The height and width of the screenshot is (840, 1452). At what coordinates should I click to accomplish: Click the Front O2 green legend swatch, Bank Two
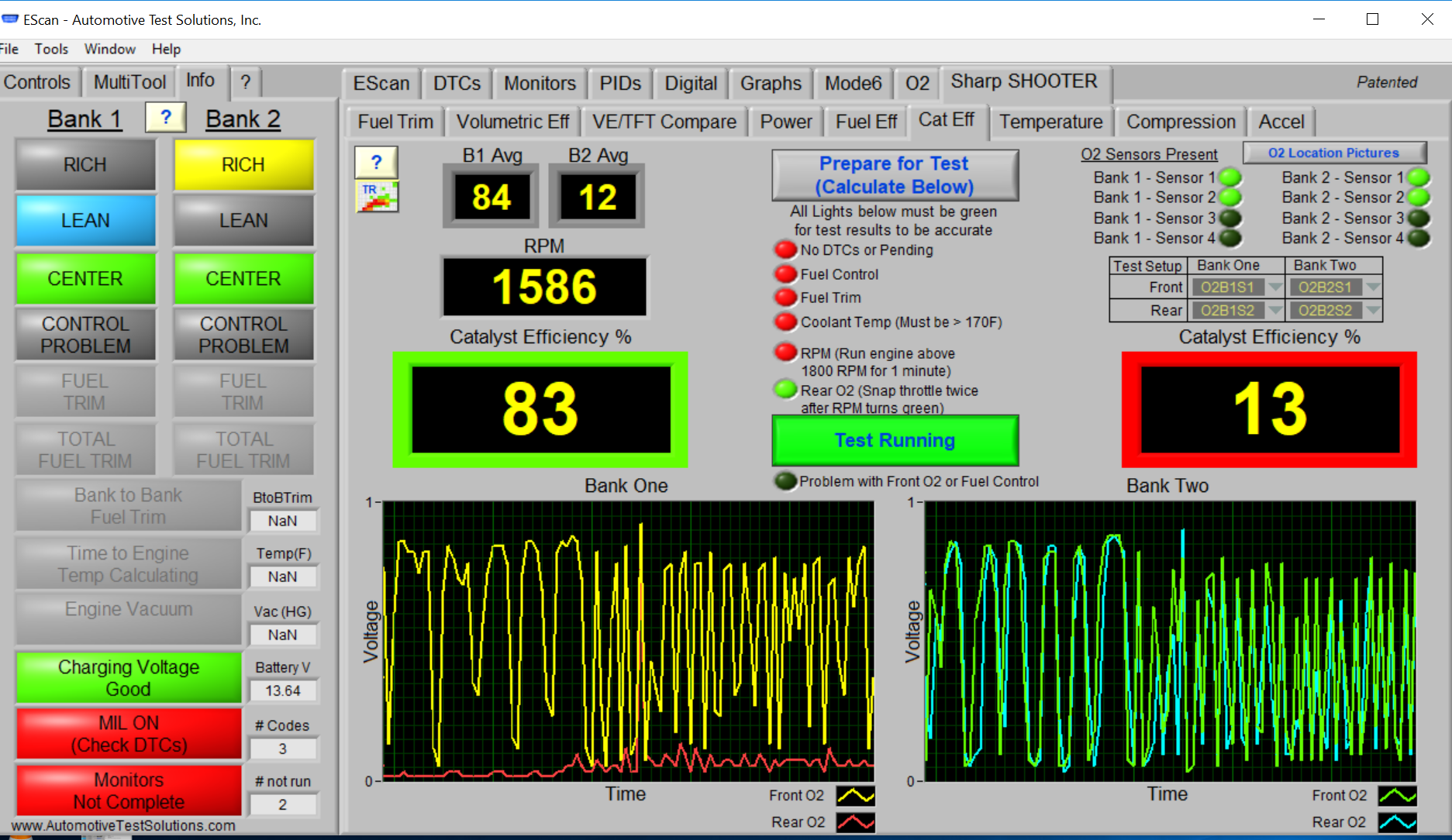point(1398,796)
